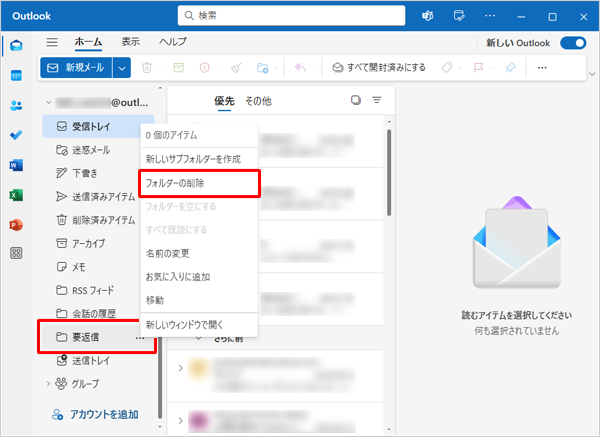Open the Reply dropdown arrow
The height and width of the screenshot is (437, 600).
pos(314,68)
